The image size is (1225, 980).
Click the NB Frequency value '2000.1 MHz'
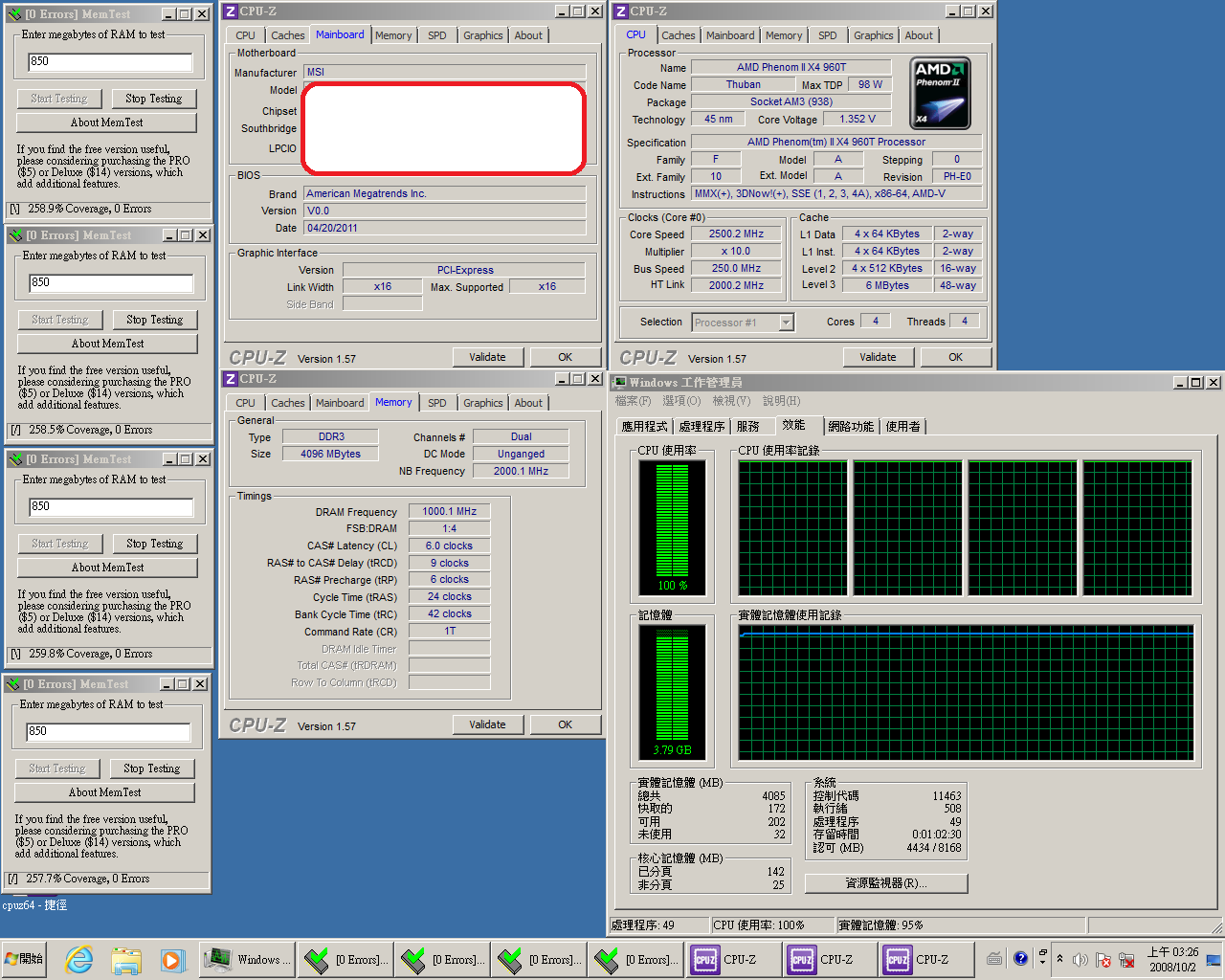click(x=521, y=471)
